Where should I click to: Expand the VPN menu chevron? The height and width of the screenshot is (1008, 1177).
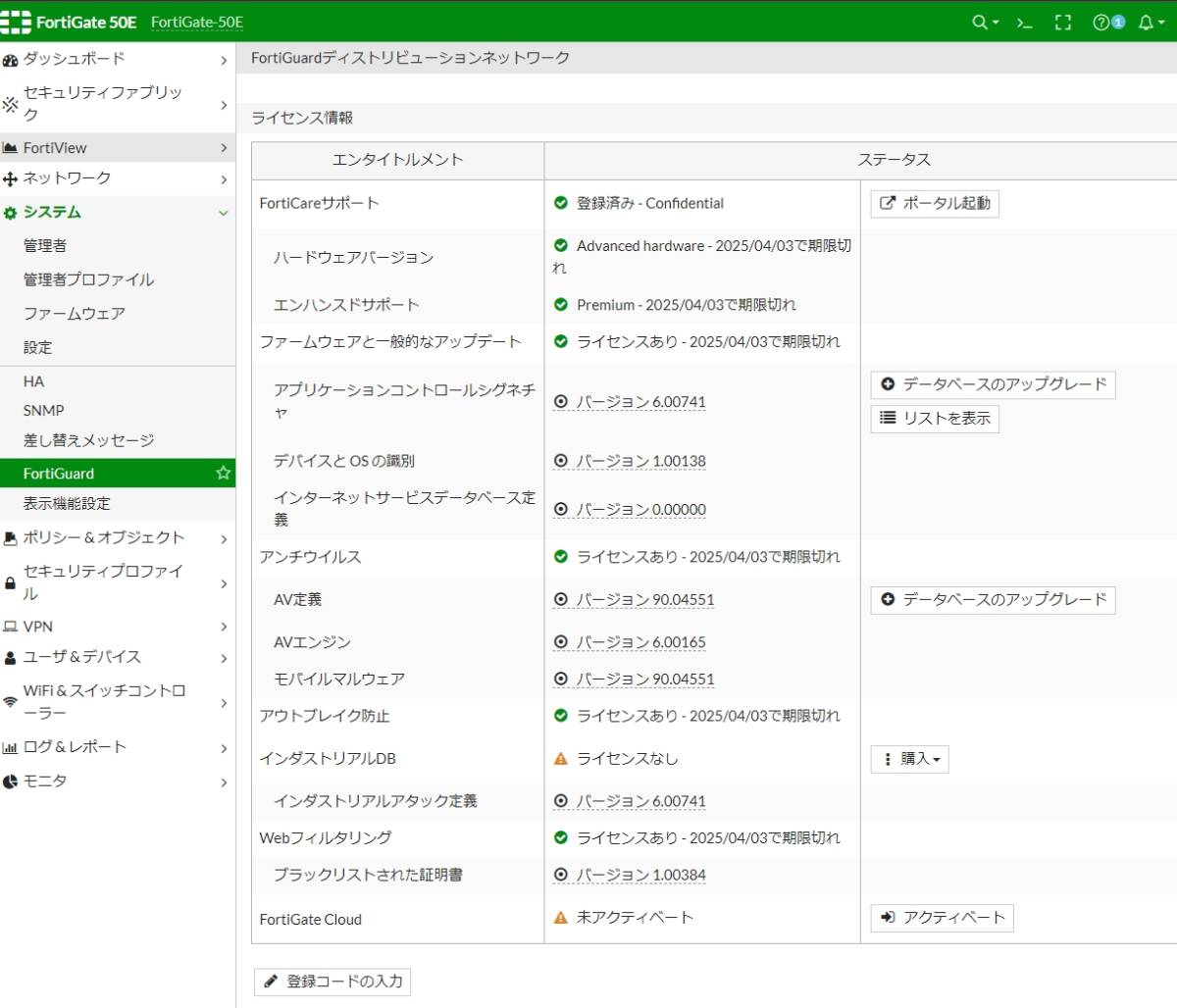[x=224, y=627]
